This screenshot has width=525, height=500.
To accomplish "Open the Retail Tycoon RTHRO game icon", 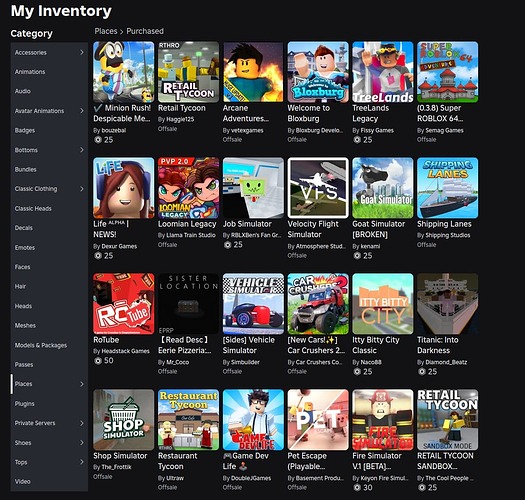I will point(188,72).
